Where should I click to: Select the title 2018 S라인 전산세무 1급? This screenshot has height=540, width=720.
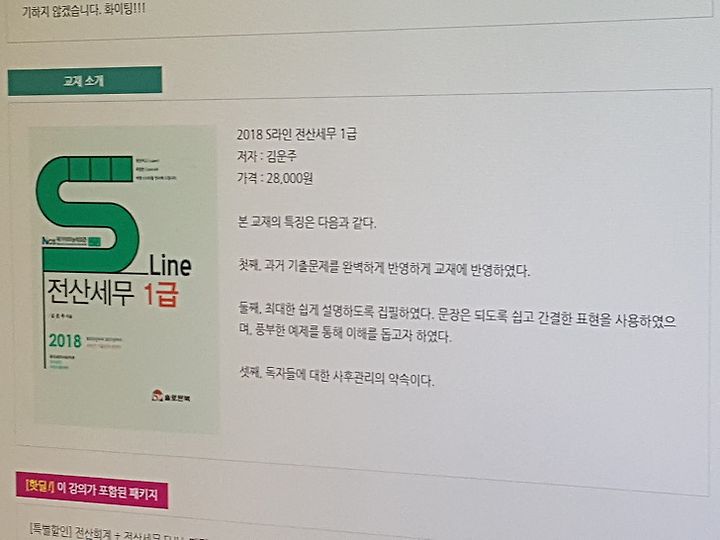(x=297, y=134)
